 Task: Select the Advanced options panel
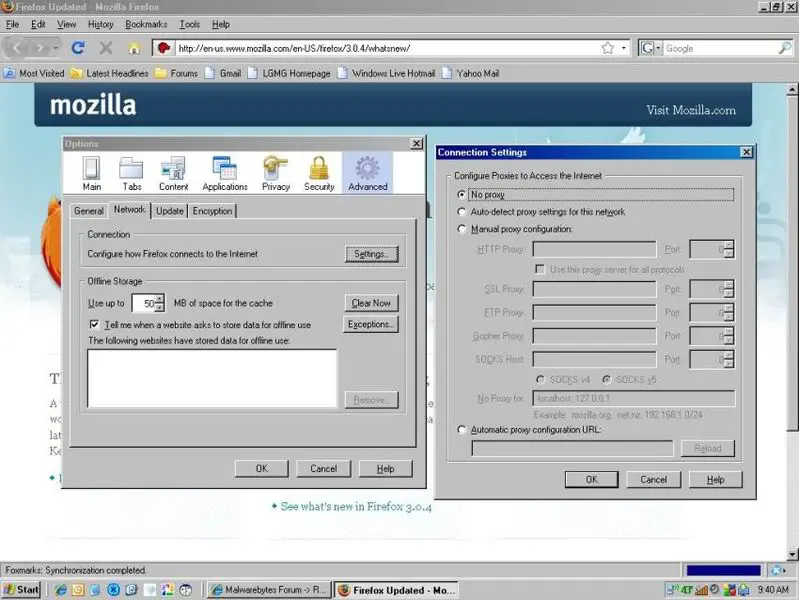click(x=367, y=173)
